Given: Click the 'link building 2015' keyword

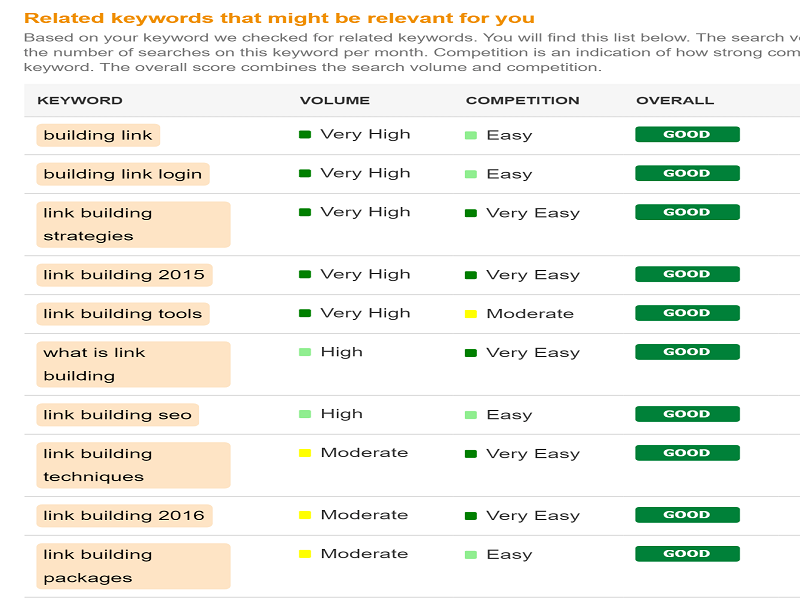Looking at the screenshot, I should pyautogui.click(x=124, y=274).
